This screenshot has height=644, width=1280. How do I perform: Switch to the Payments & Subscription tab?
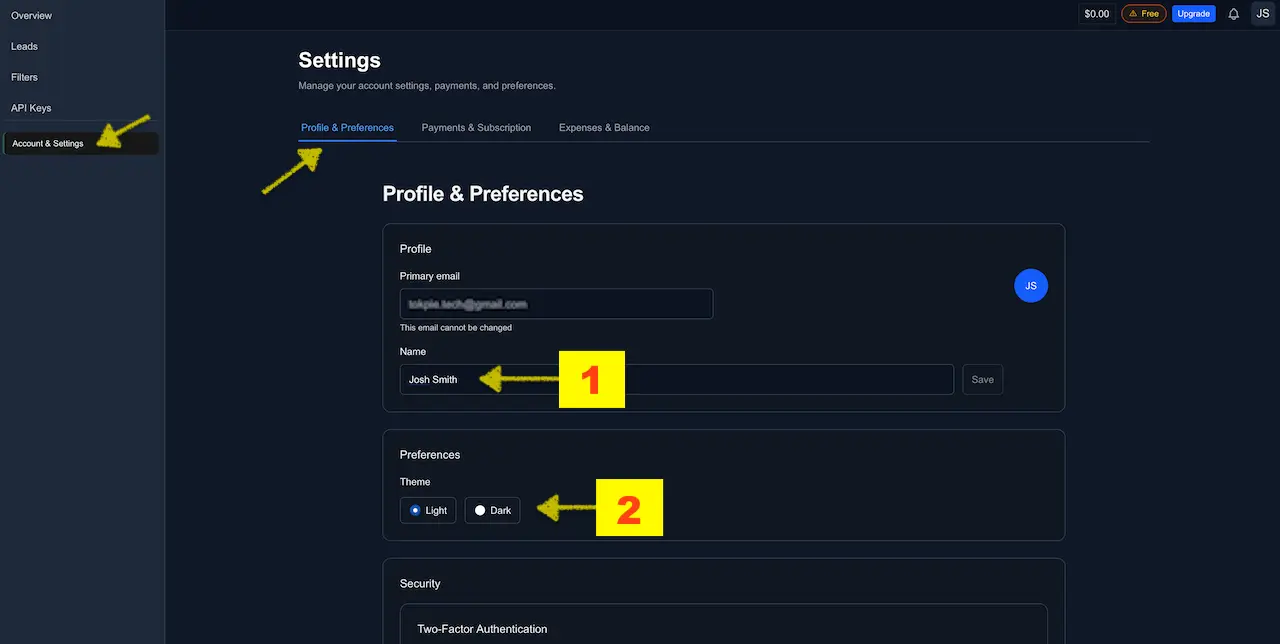point(476,127)
